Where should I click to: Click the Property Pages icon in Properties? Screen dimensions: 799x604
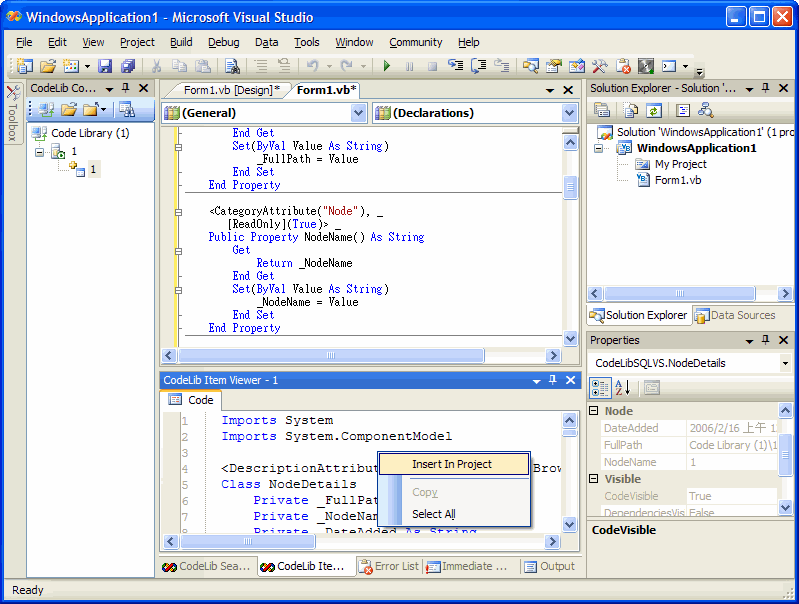[x=652, y=388]
